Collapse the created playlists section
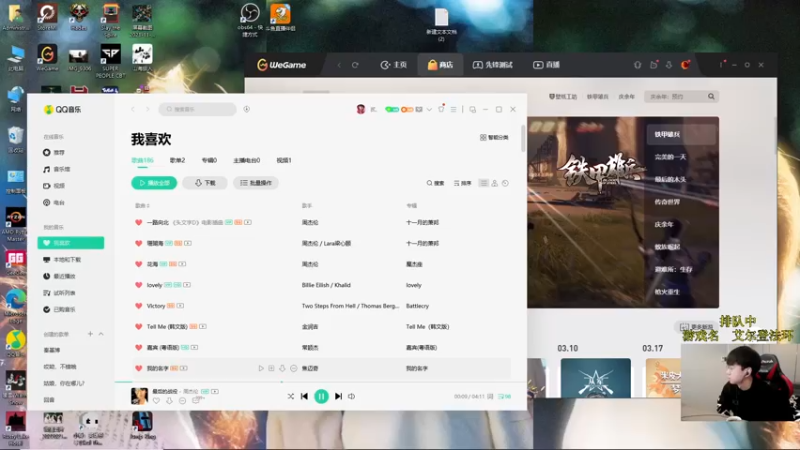Viewport: 800px width, 450px height. 101,334
